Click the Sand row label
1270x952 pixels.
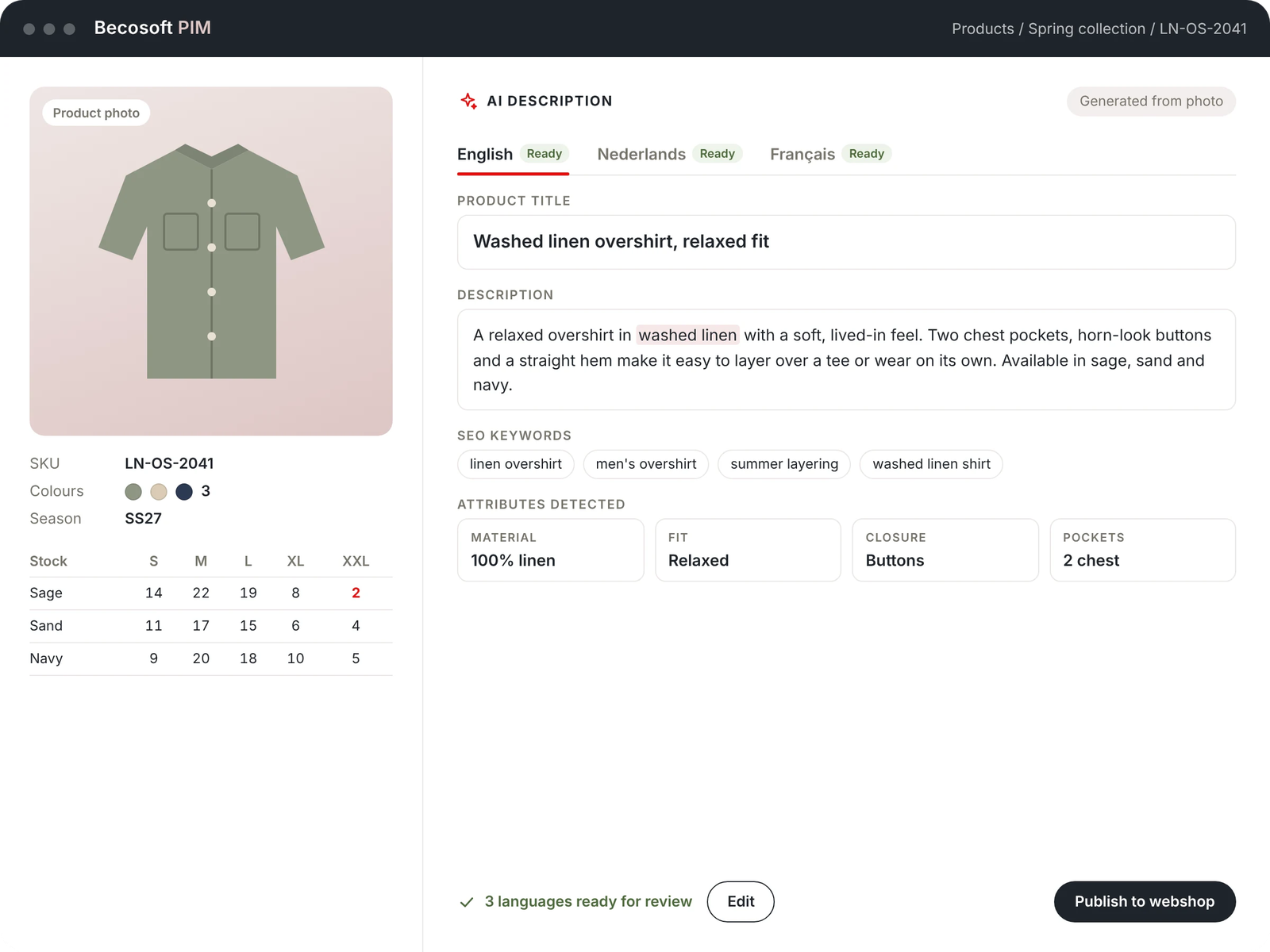[x=46, y=626]
